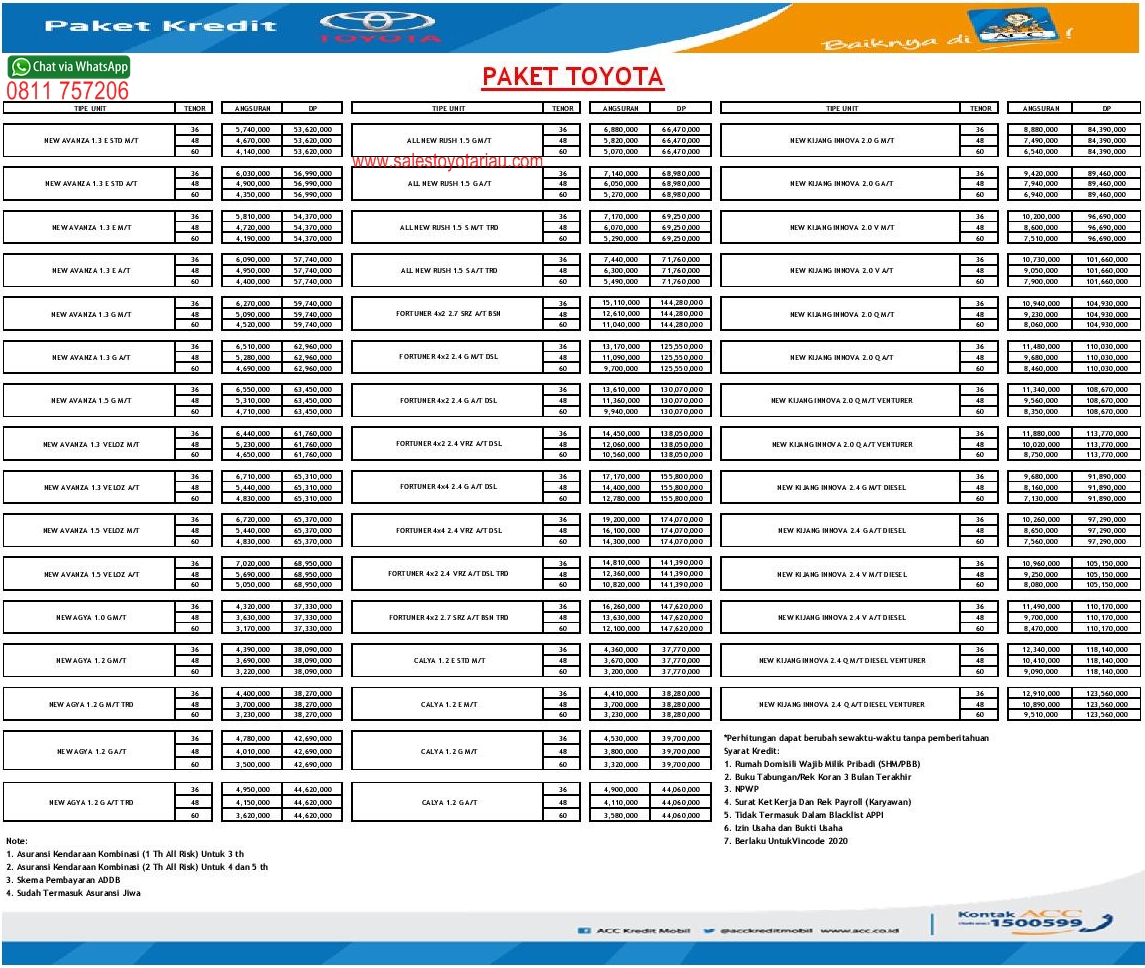Click the @acckreditmobil Twitter handle
Screen dimensions: 1145x968
point(766,930)
